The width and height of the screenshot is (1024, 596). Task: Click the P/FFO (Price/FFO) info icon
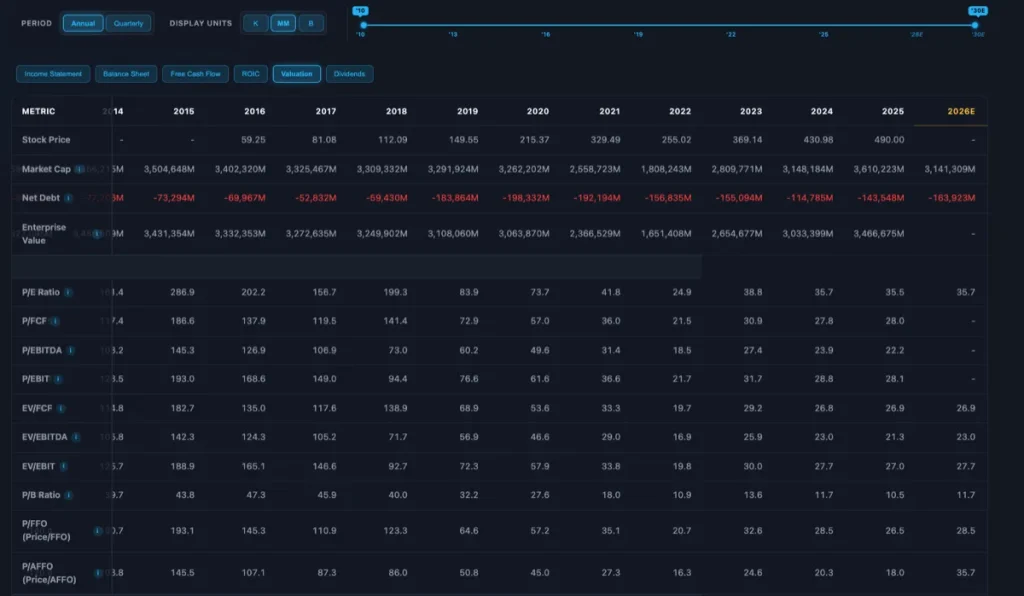[x=97, y=531]
